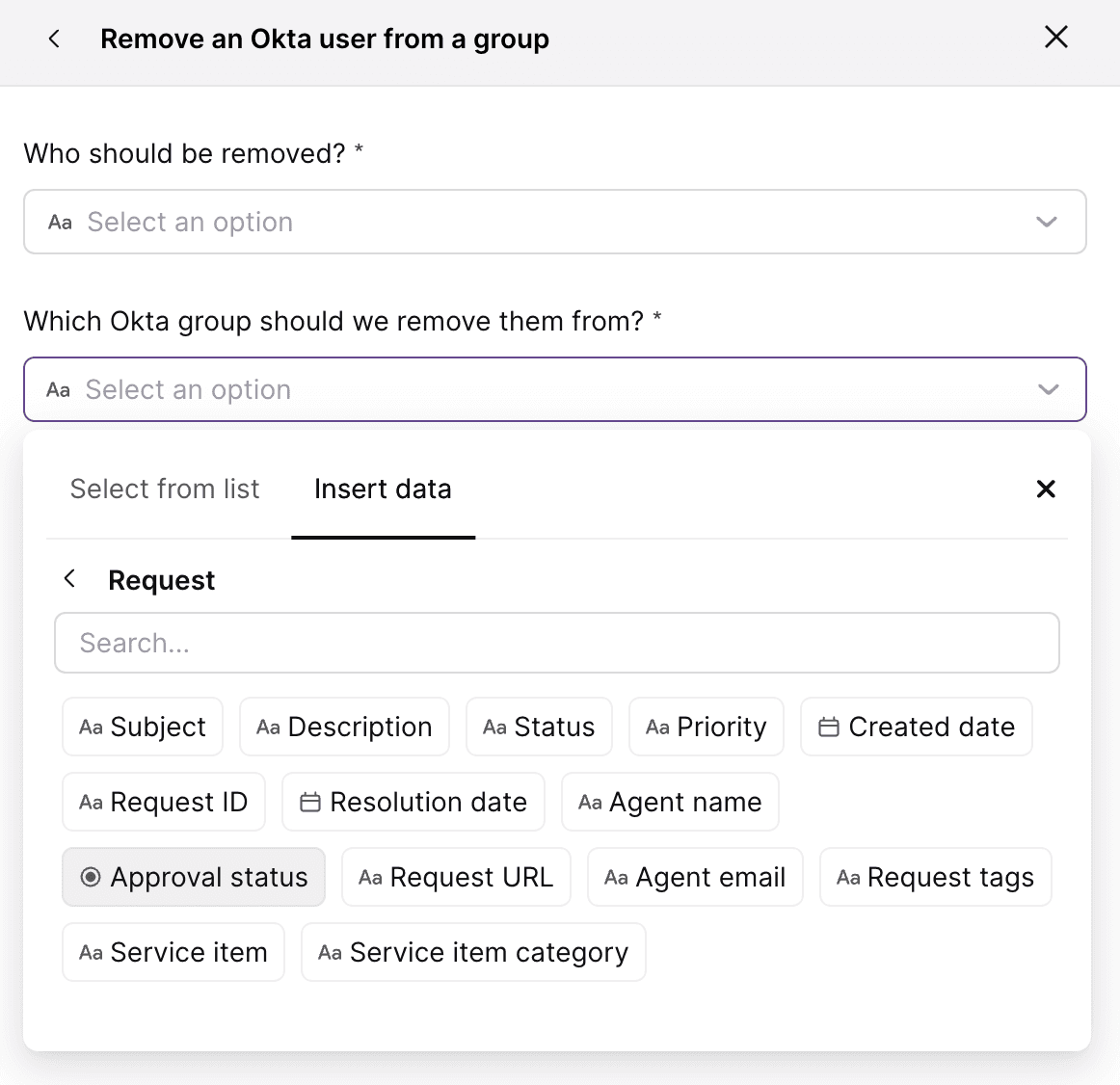The height and width of the screenshot is (1085, 1120).
Task: Go back from the Request data list
Action: pyautogui.click(x=70, y=578)
